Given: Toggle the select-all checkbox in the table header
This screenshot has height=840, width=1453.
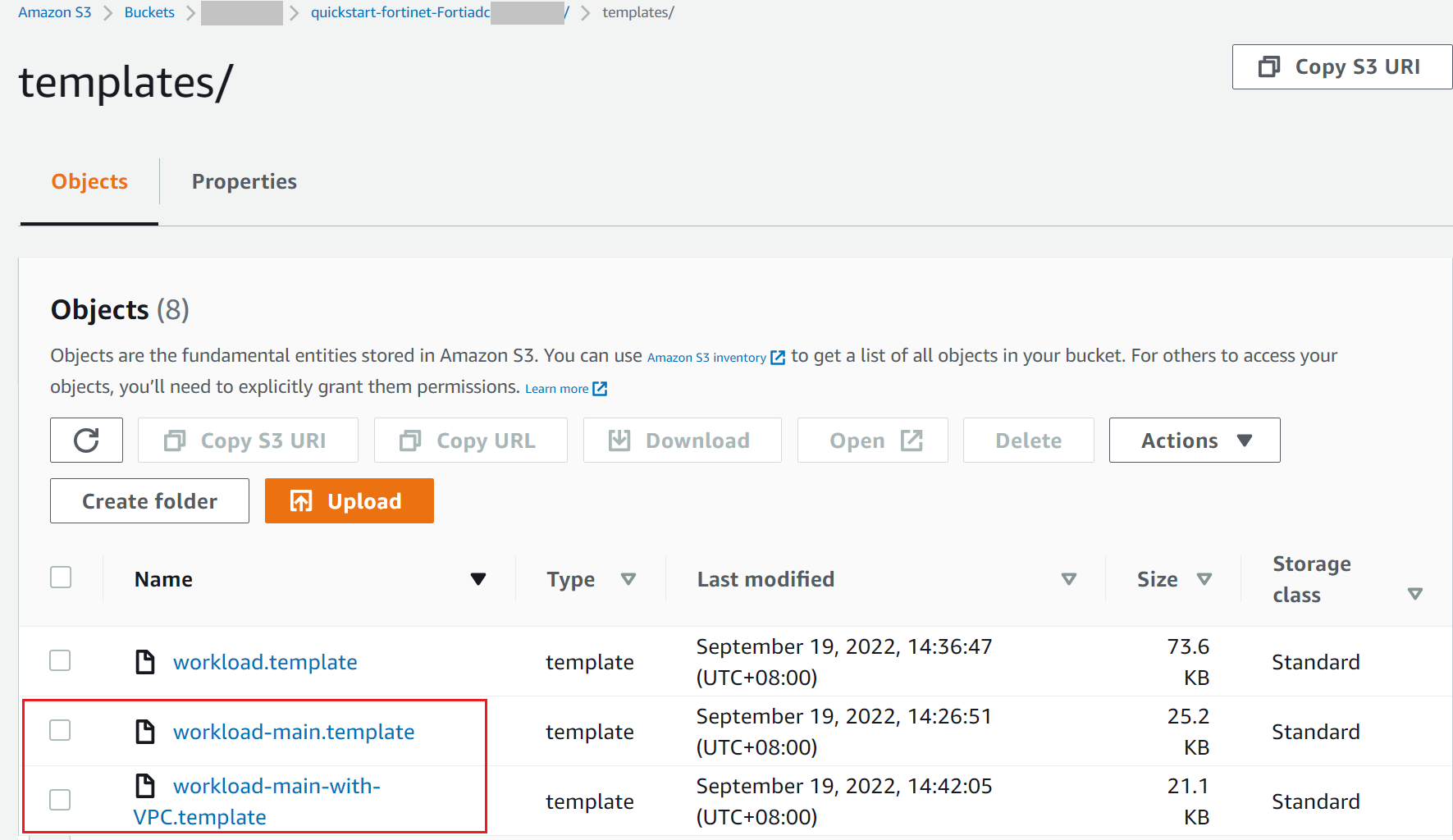Looking at the screenshot, I should pyautogui.click(x=61, y=577).
